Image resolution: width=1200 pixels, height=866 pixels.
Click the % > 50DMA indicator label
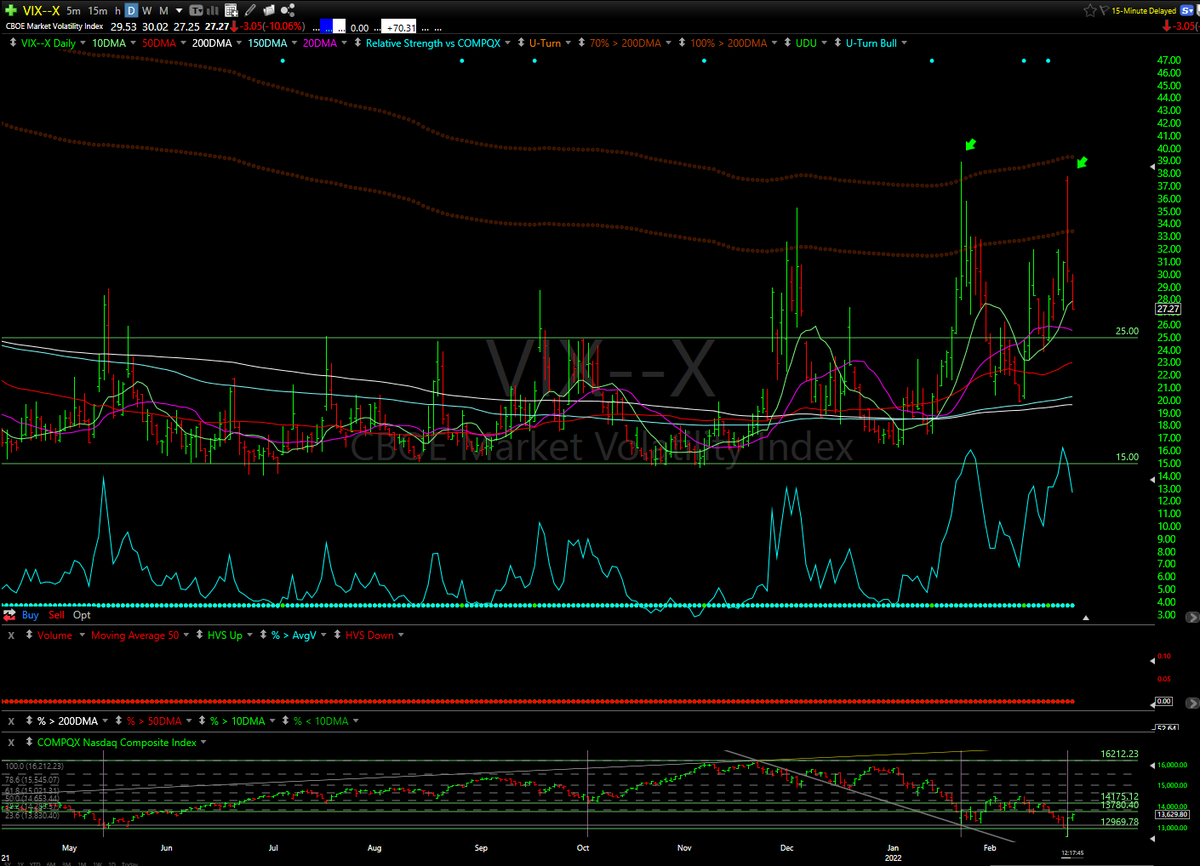click(154, 721)
